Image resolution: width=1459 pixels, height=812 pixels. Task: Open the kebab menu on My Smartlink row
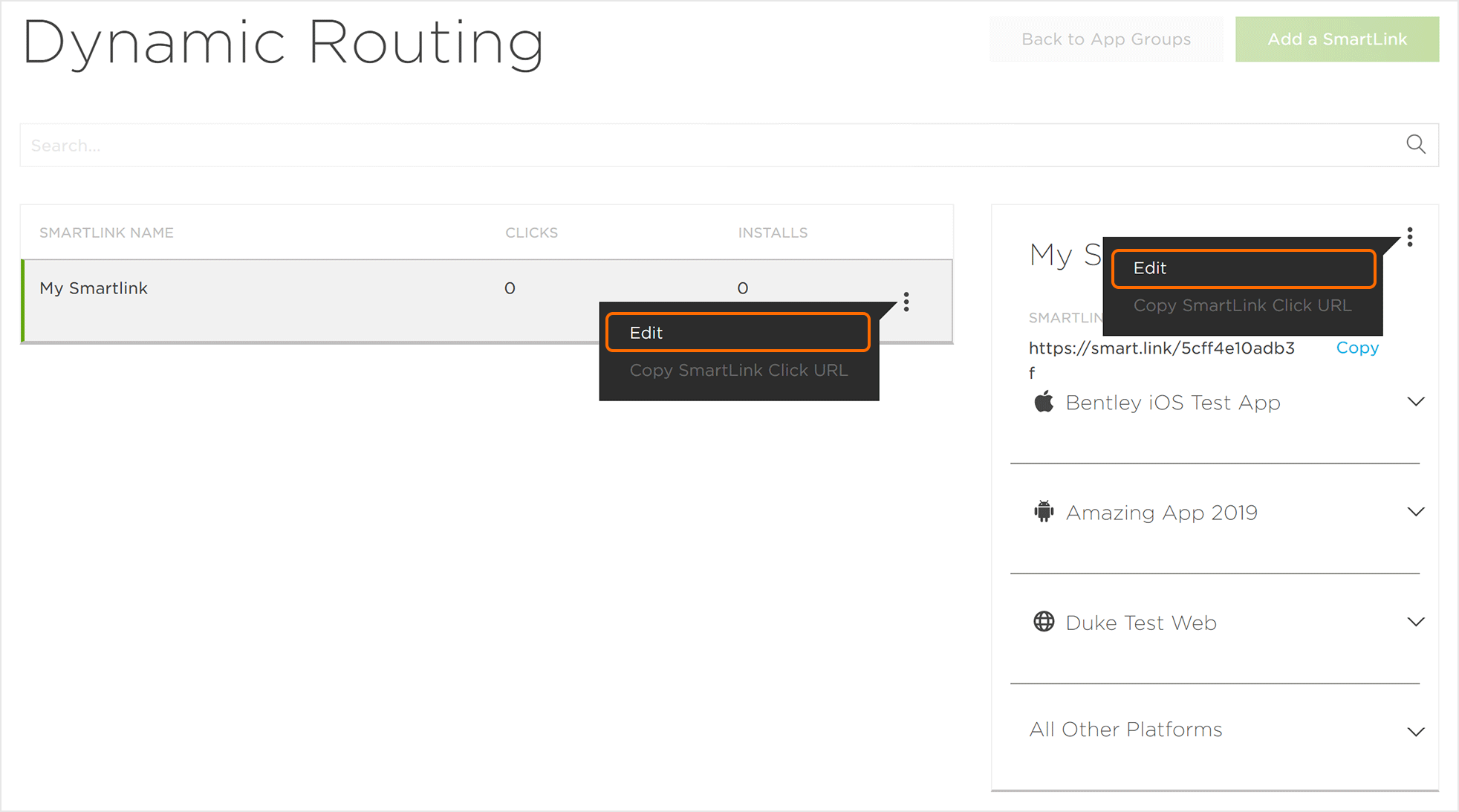906,302
